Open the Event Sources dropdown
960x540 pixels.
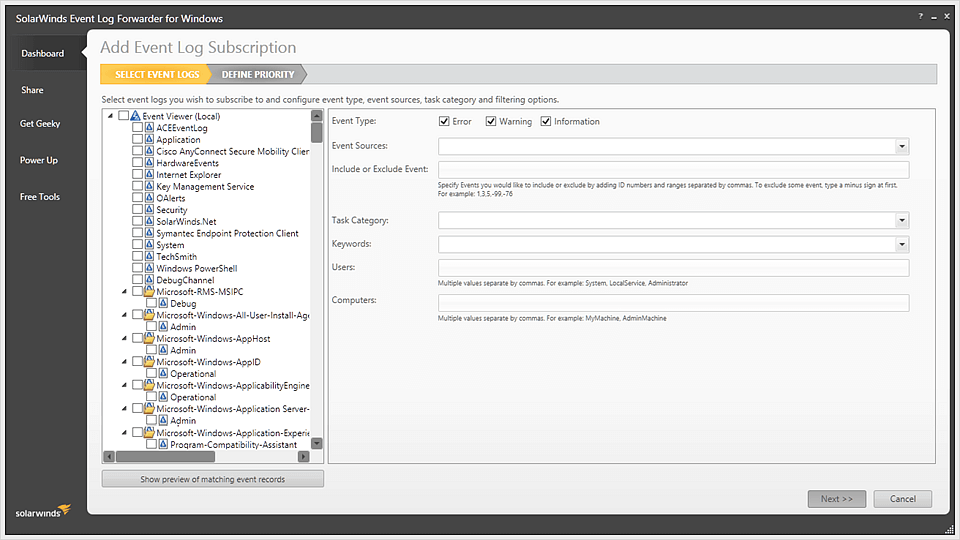point(901,147)
